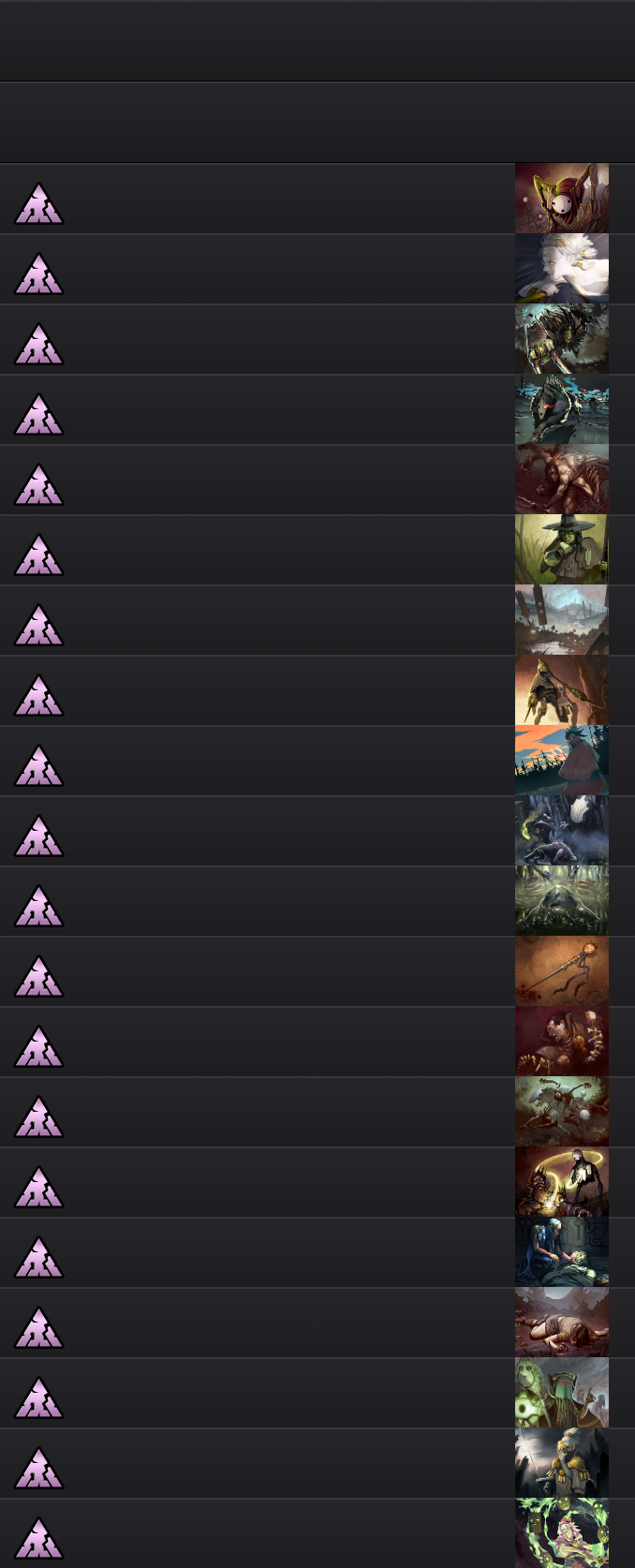Open the shaggy beast with golden gauntlet artwork
The image size is (635, 1568).
coord(562,339)
